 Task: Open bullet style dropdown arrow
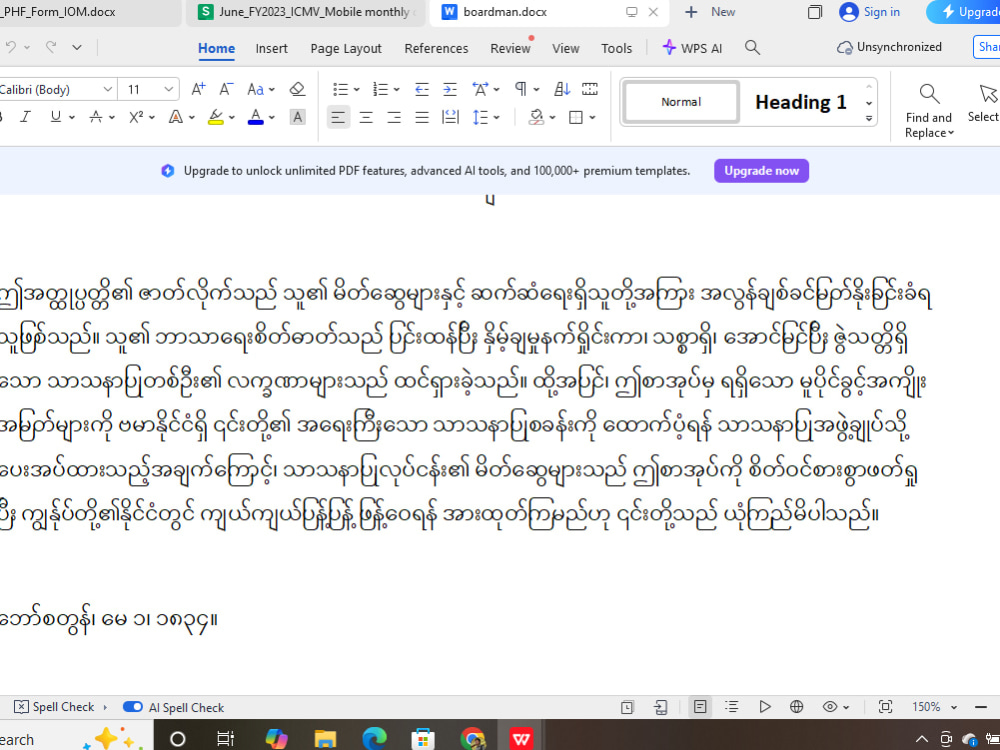tap(357, 90)
